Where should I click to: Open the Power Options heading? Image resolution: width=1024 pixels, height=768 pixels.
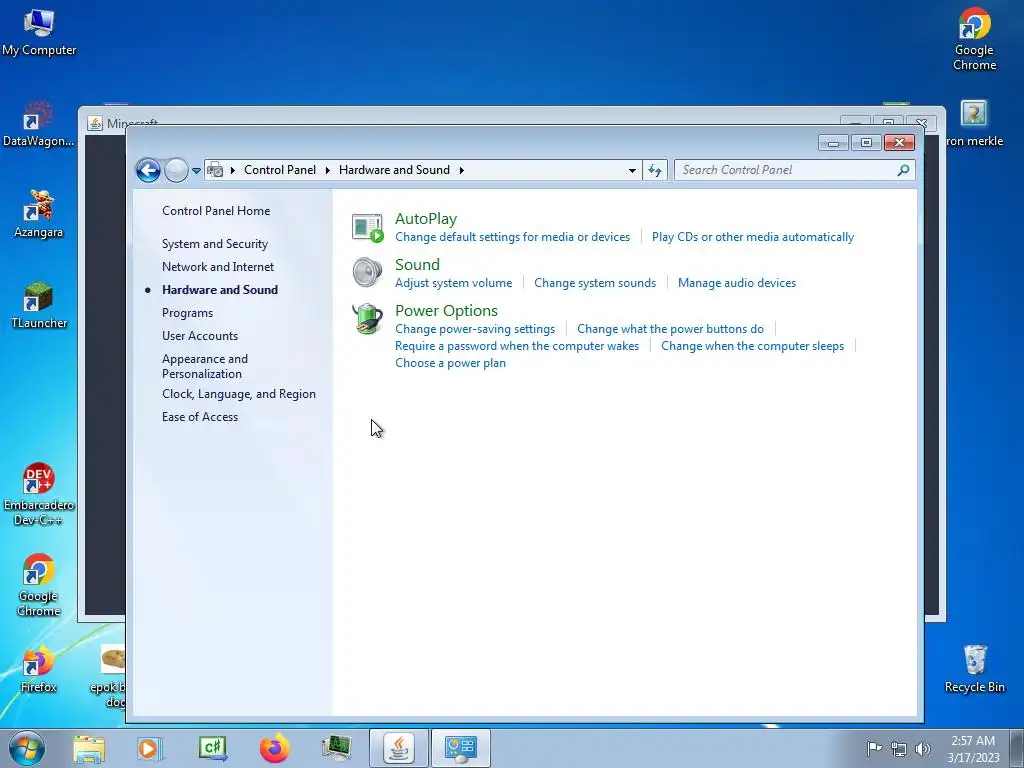click(446, 311)
